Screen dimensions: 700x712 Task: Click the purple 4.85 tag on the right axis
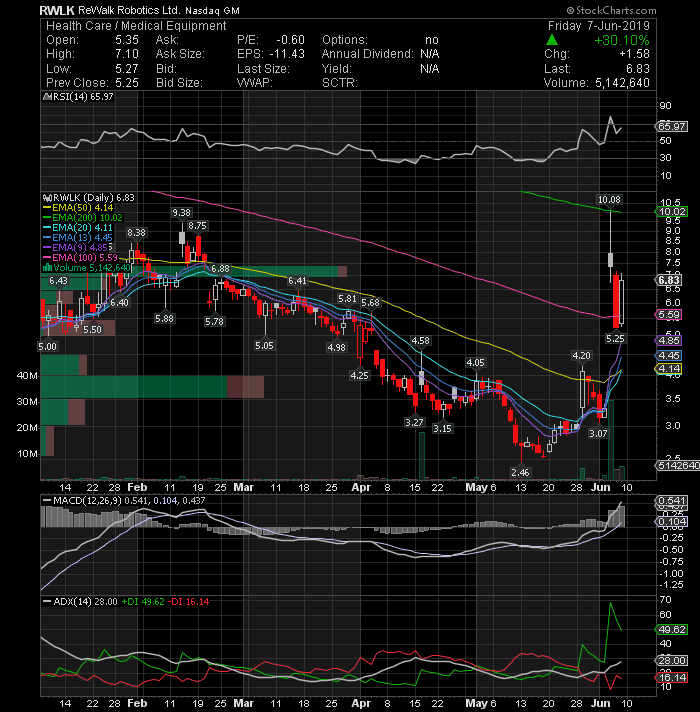pyautogui.click(x=669, y=340)
